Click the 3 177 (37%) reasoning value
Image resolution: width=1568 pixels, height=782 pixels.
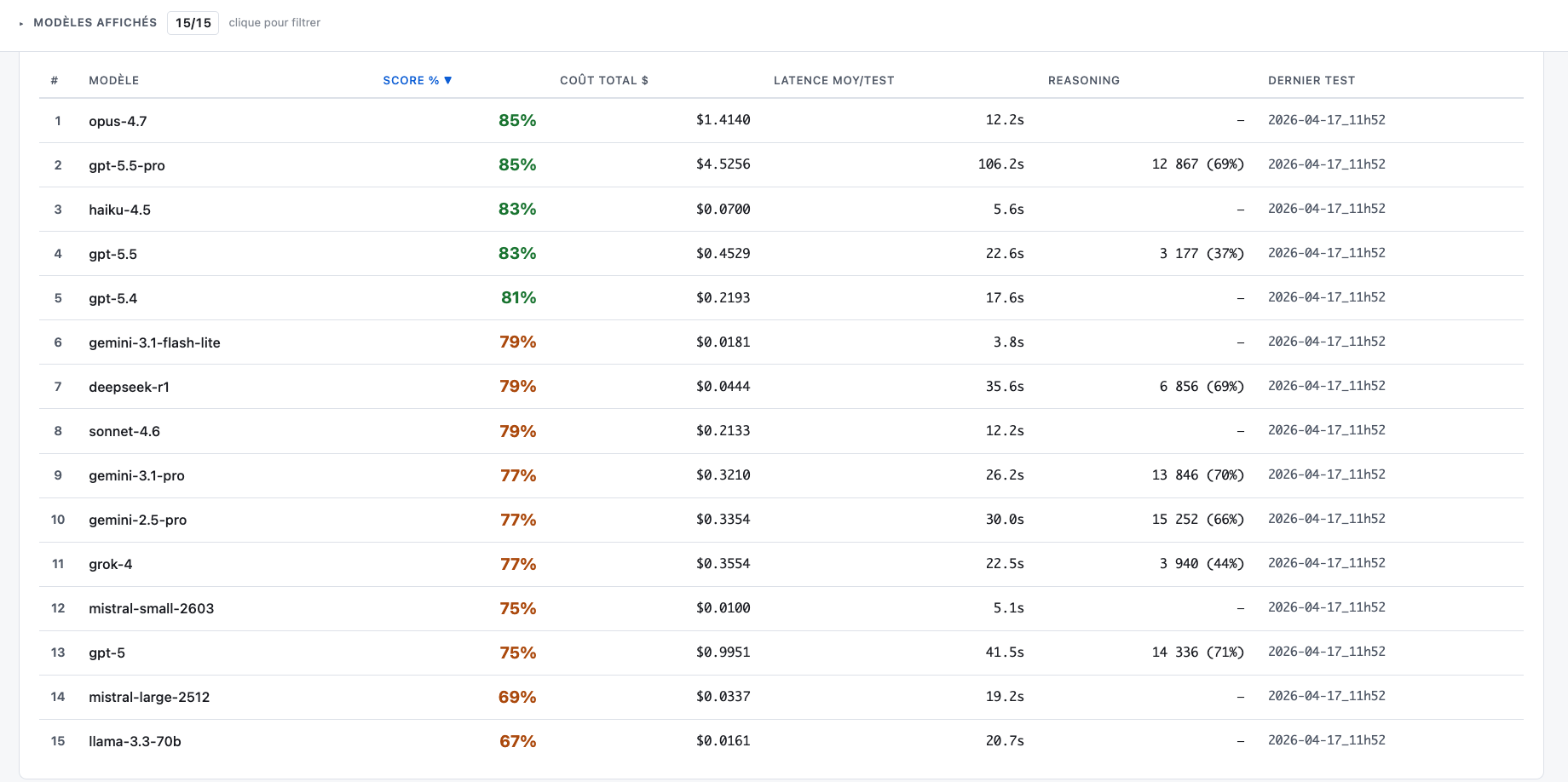click(1202, 253)
